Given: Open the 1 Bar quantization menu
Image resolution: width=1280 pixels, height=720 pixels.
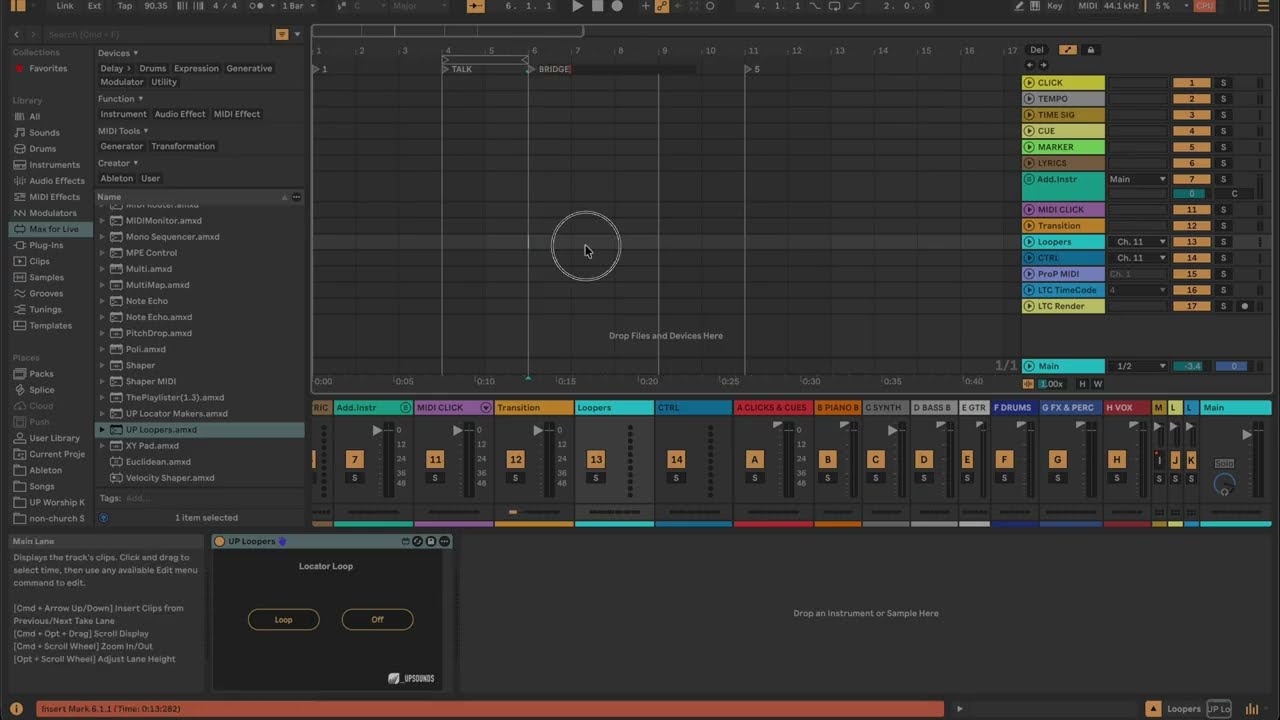Looking at the screenshot, I should (x=296, y=6).
